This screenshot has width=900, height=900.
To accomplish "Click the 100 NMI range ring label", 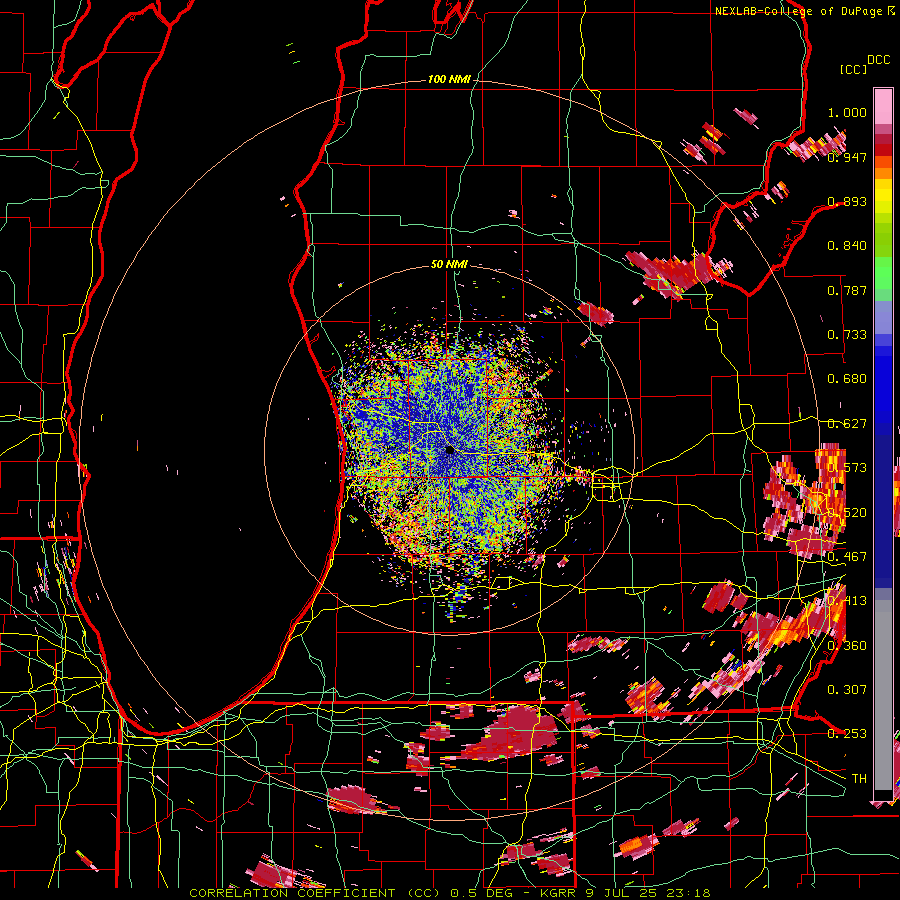I will click(449, 79).
